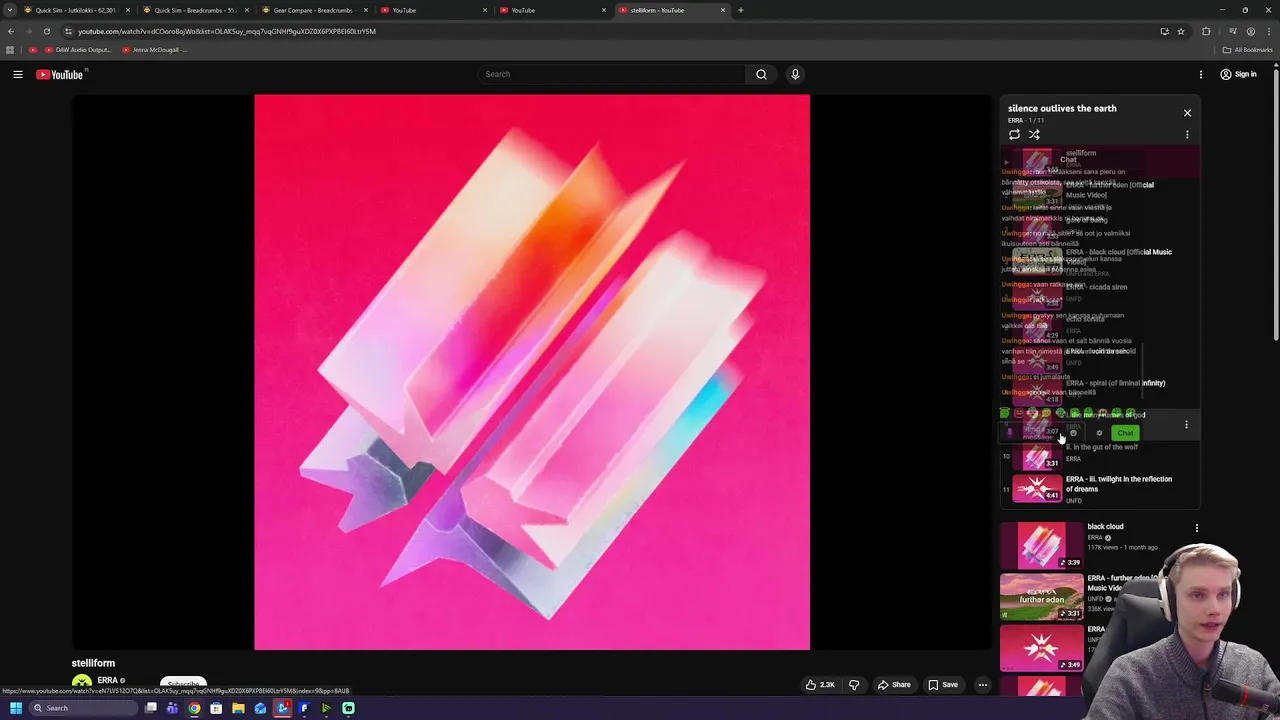Image resolution: width=1280 pixels, height=720 pixels.
Task: Like the video with thumbs up 2.3K
Action: point(820,685)
